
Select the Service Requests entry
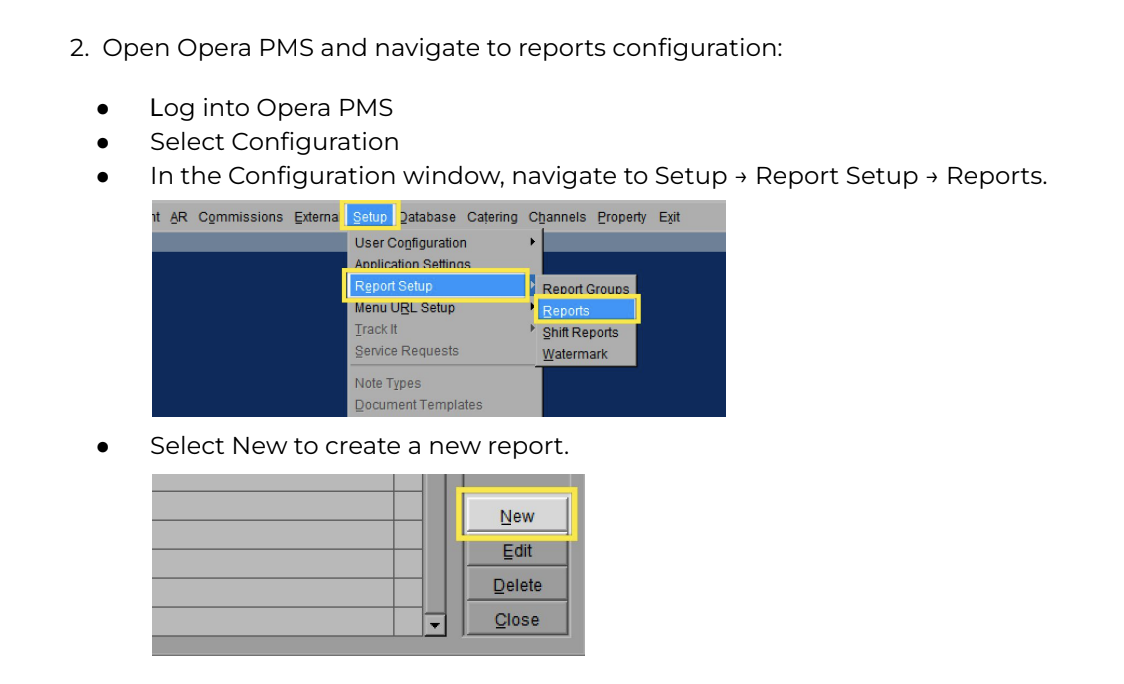(x=444, y=351)
